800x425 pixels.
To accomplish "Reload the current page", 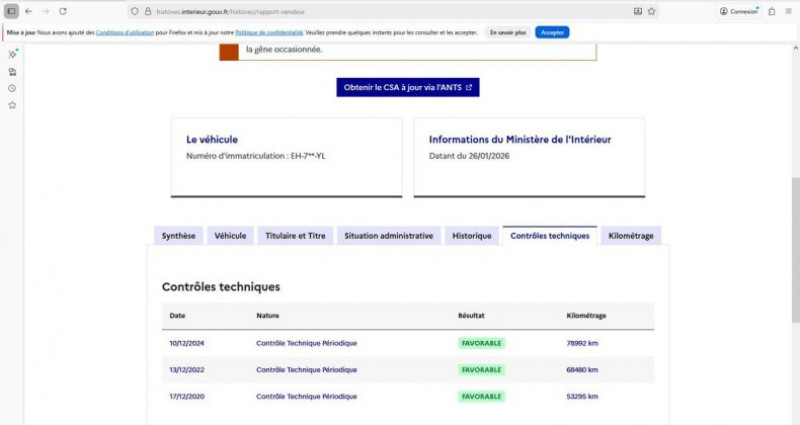I will [63, 11].
